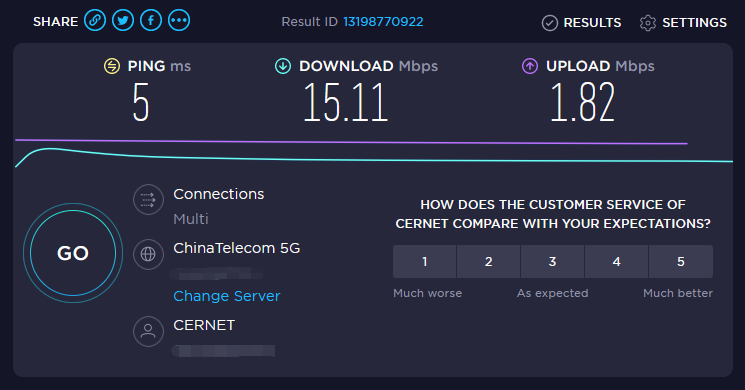Rate customer service 1 Much worse
This screenshot has width=745, height=390.
coord(424,261)
